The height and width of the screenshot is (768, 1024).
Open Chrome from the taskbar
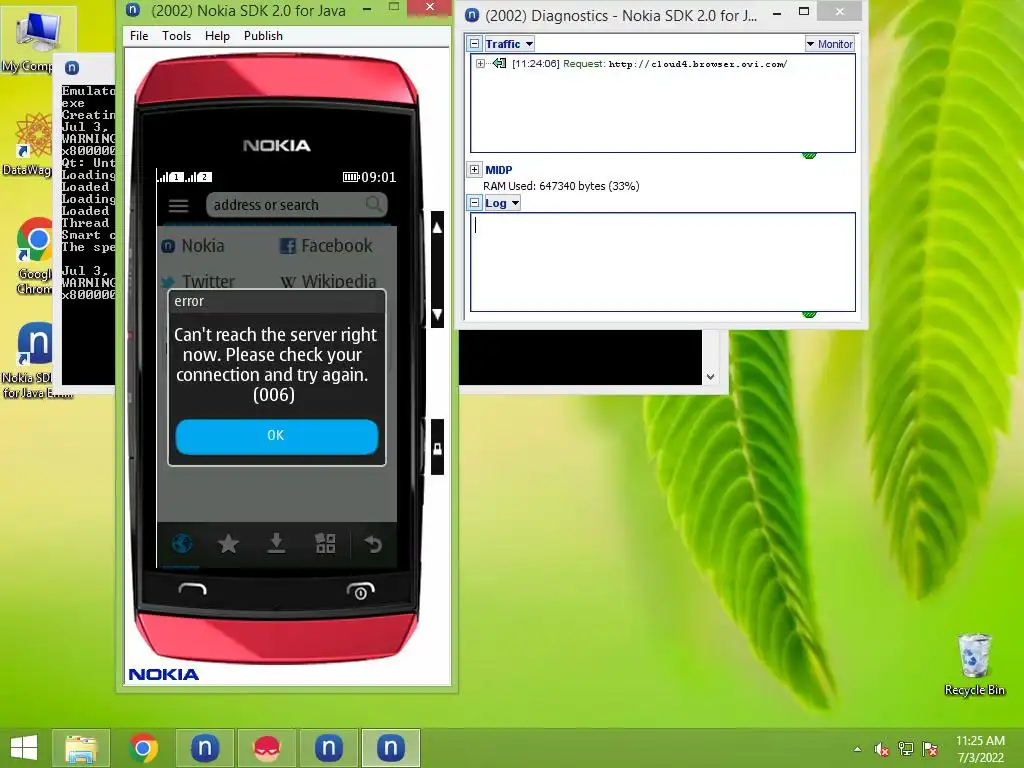click(x=143, y=748)
